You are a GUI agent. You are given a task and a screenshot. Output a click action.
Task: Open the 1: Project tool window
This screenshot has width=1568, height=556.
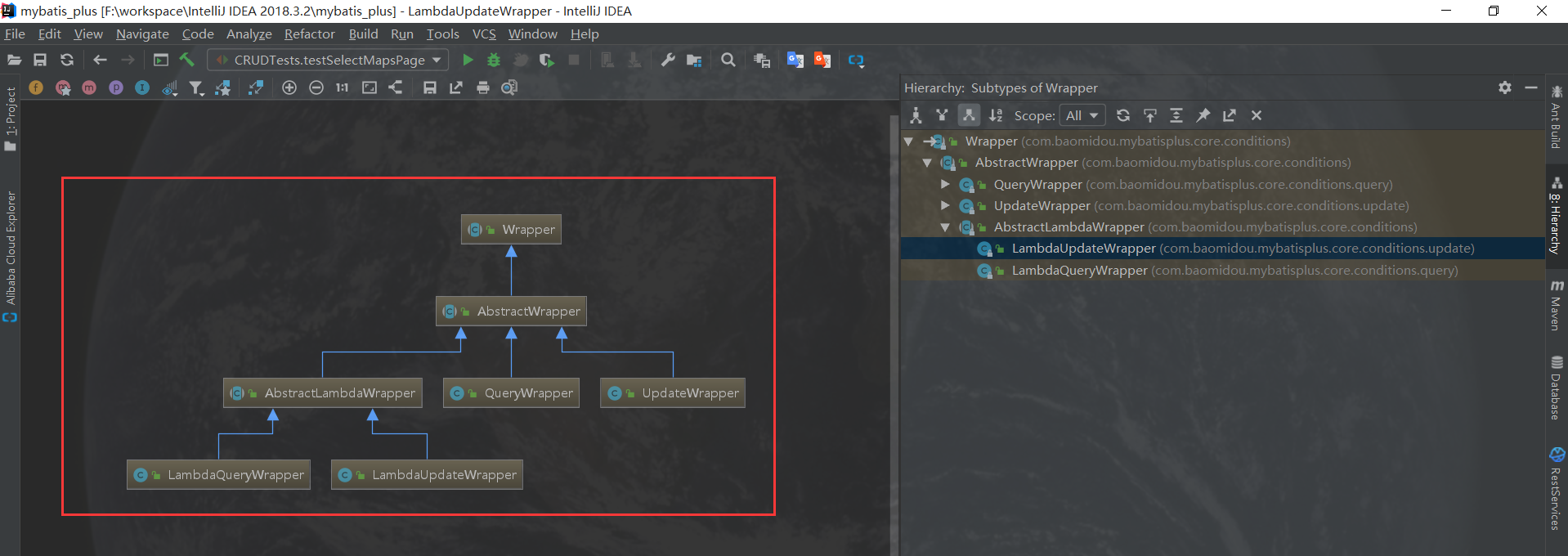click(x=11, y=119)
